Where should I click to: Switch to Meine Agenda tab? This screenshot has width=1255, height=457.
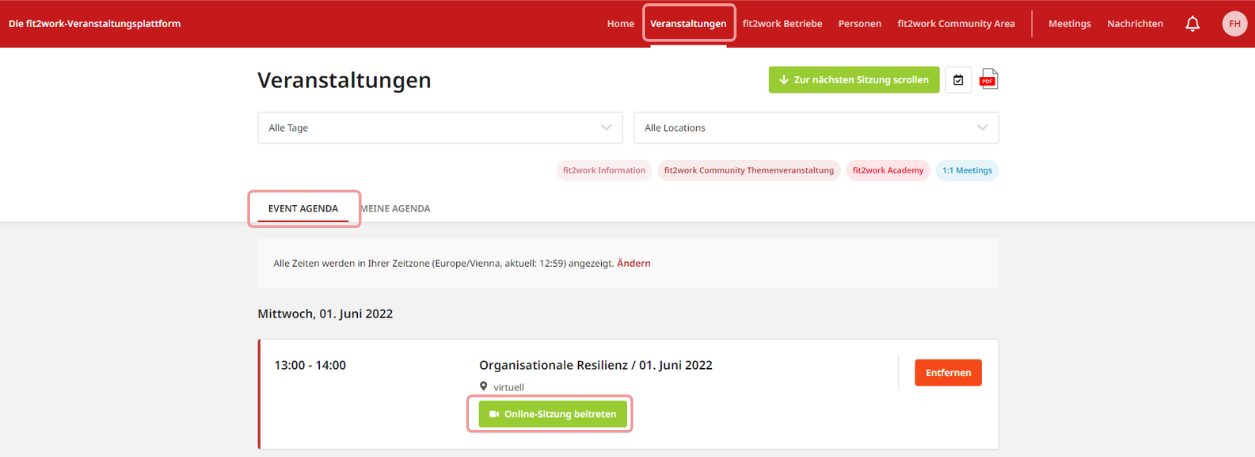tap(395, 209)
